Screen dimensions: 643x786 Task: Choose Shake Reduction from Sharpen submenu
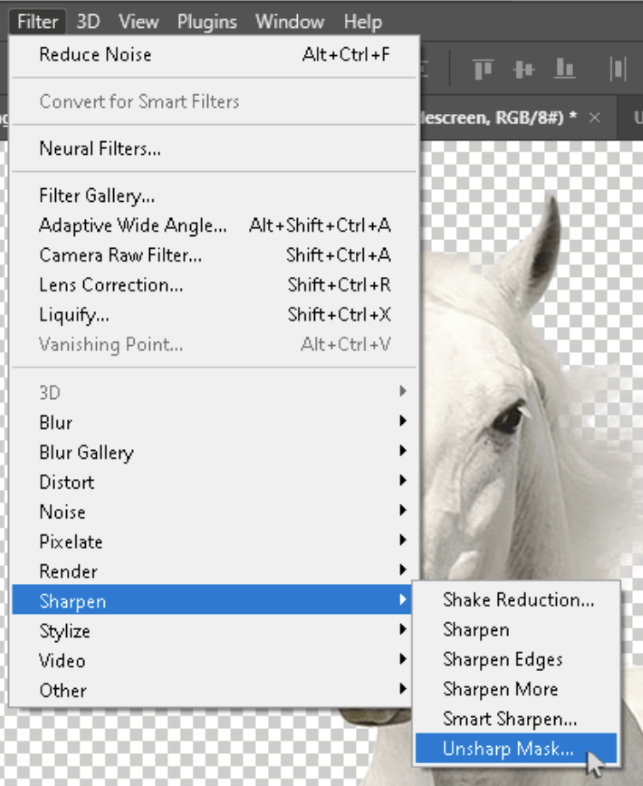(x=516, y=600)
